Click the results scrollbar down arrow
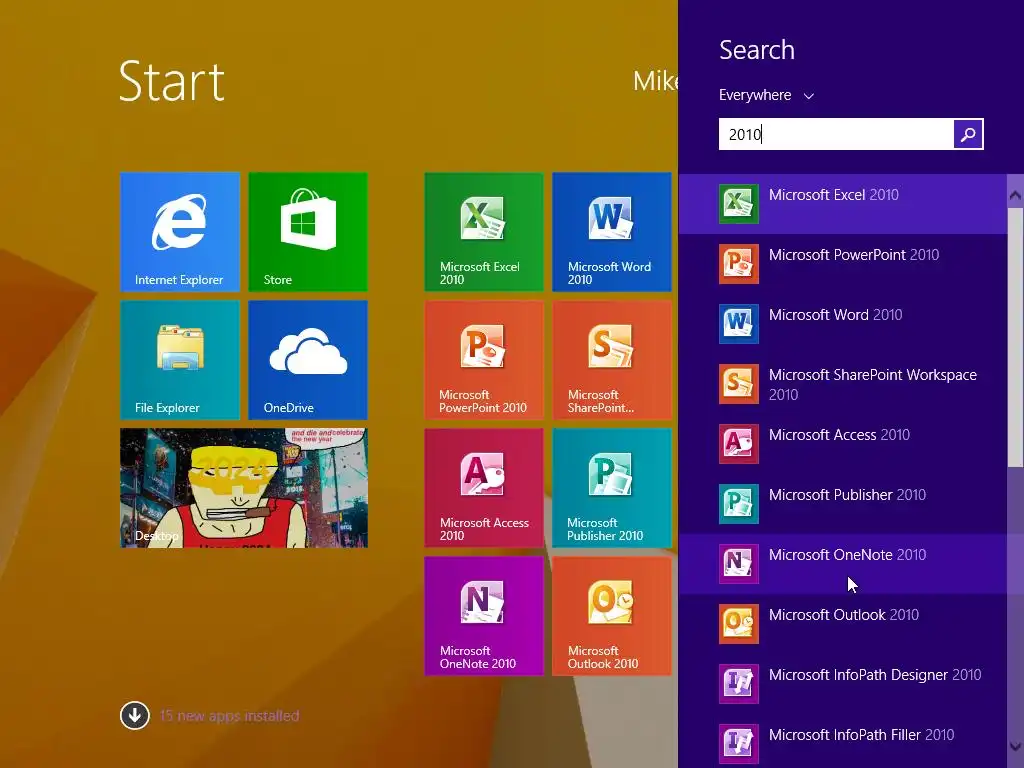This screenshot has height=768, width=1024. (x=1015, y=746)
